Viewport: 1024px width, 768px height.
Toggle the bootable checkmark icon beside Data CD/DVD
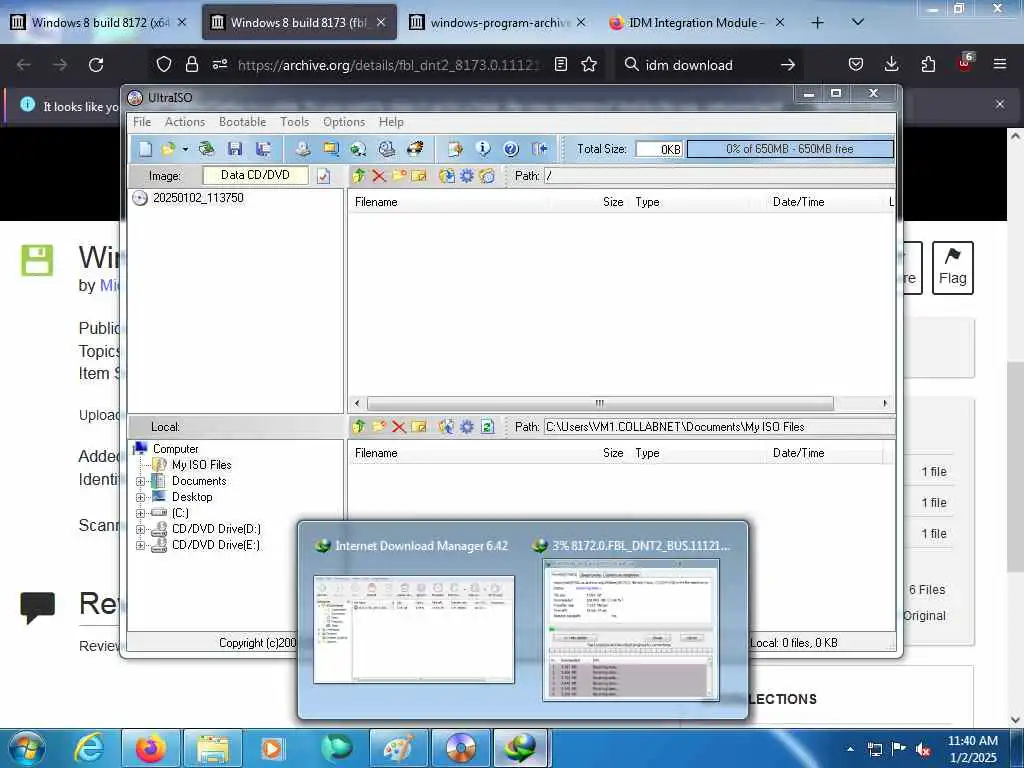(x=323, y=176)
